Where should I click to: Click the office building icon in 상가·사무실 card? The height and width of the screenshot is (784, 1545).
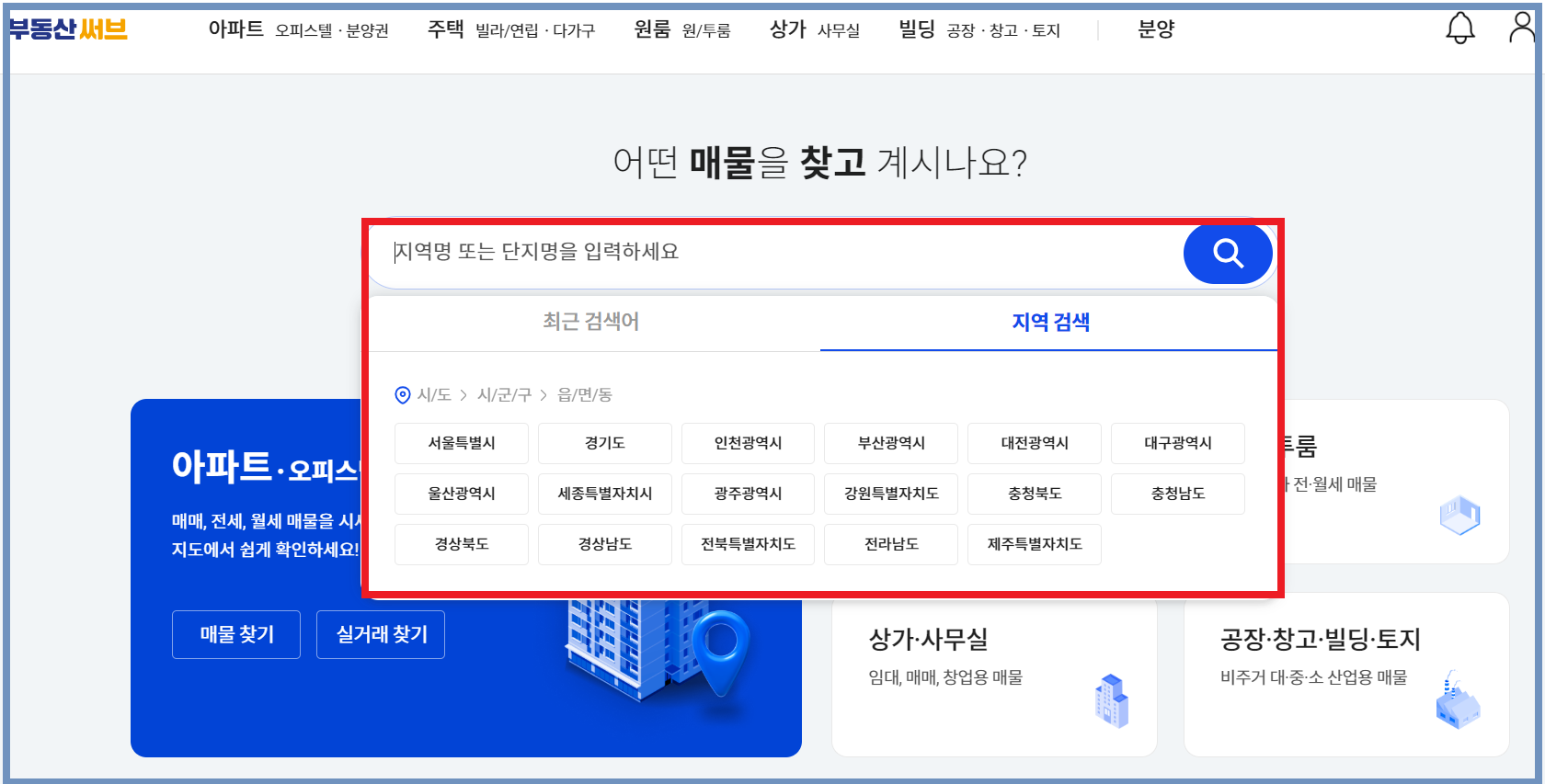pyautogui.click(x=1112, y=701)
